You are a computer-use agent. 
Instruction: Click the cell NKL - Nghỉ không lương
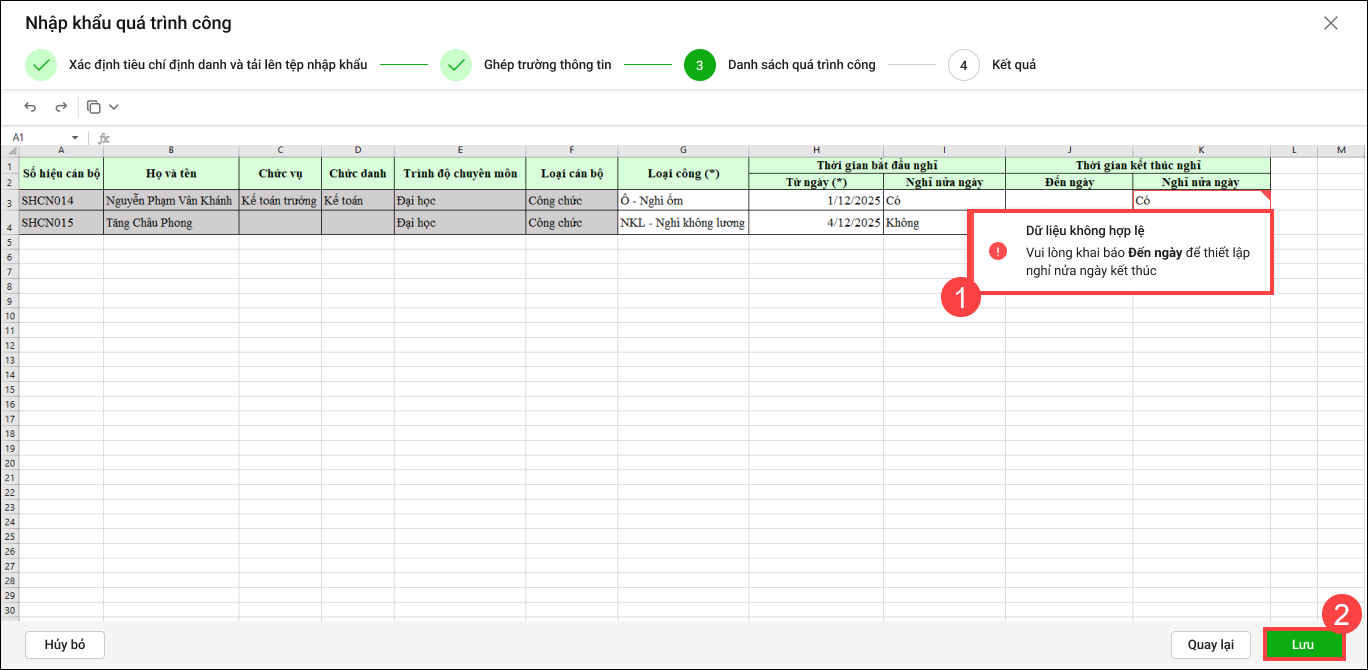[682, 223]
